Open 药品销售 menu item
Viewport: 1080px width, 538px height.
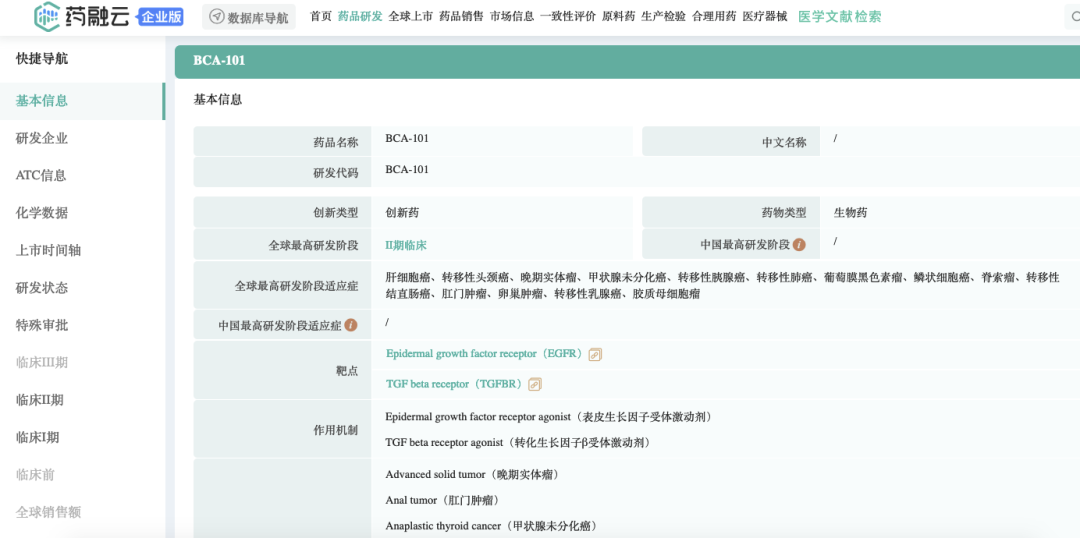point(461,17)
